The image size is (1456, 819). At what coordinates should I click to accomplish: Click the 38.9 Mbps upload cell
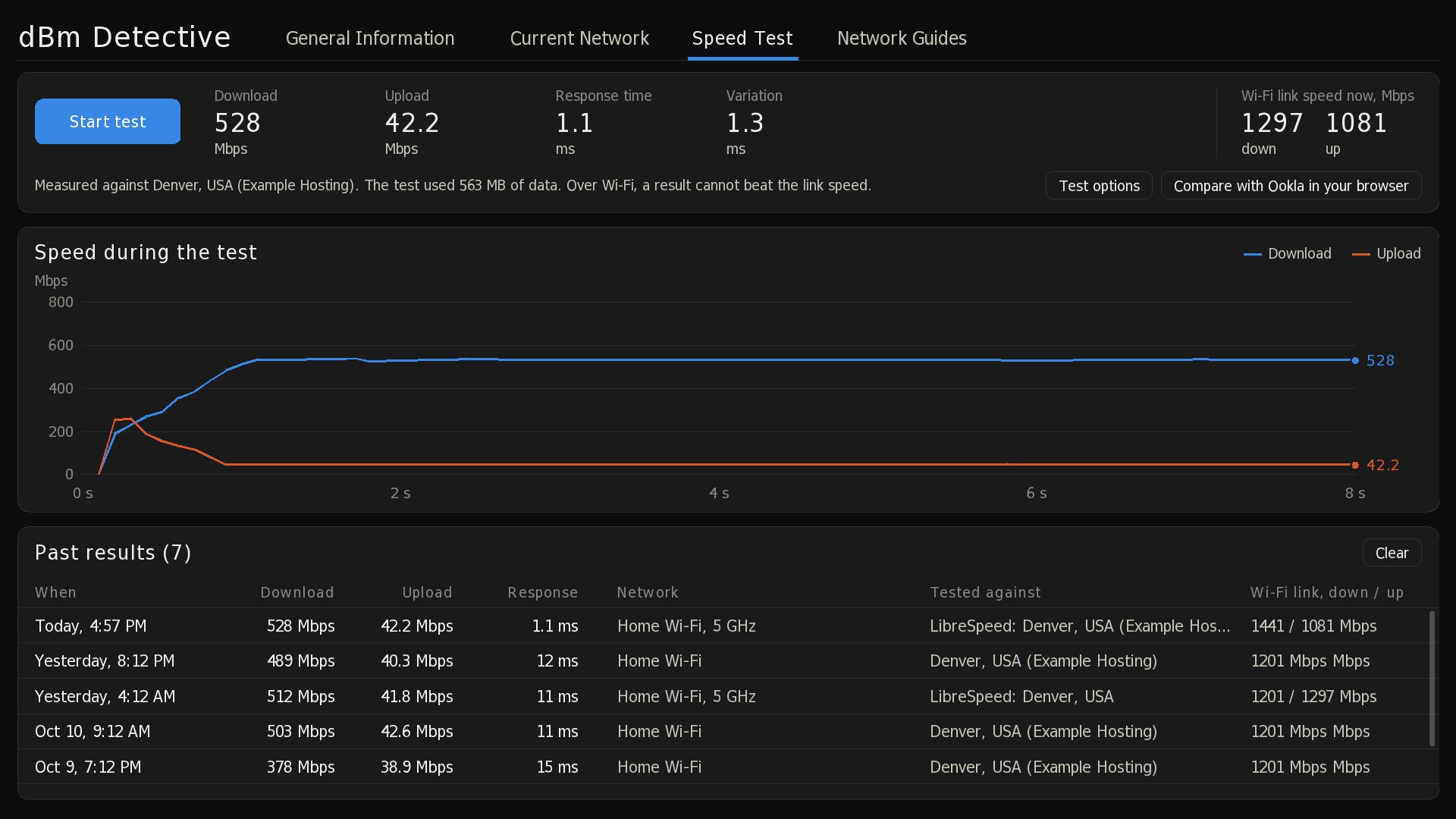416,767
